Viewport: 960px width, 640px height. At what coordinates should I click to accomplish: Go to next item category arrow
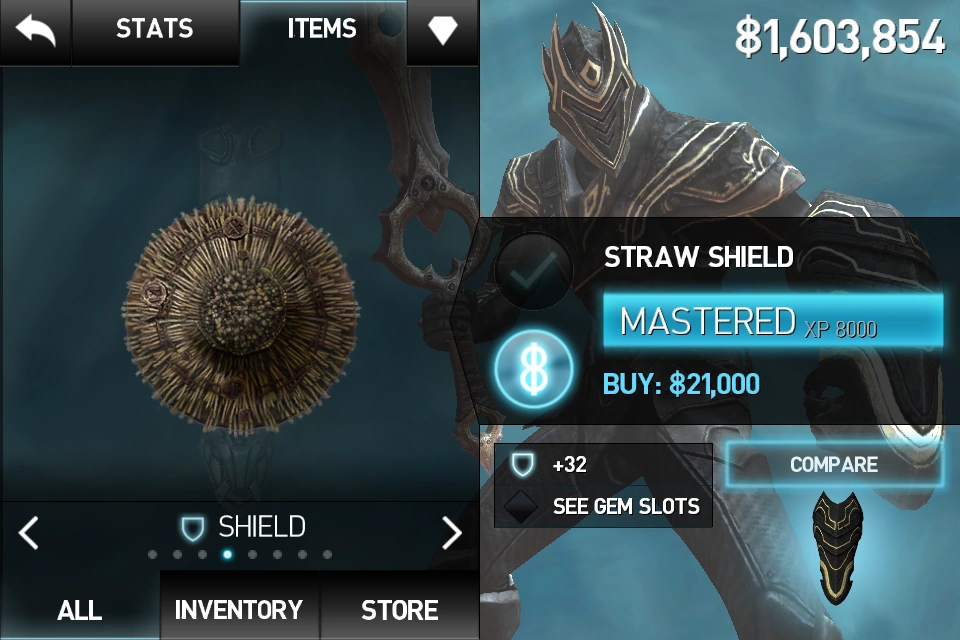pos(452,533)
